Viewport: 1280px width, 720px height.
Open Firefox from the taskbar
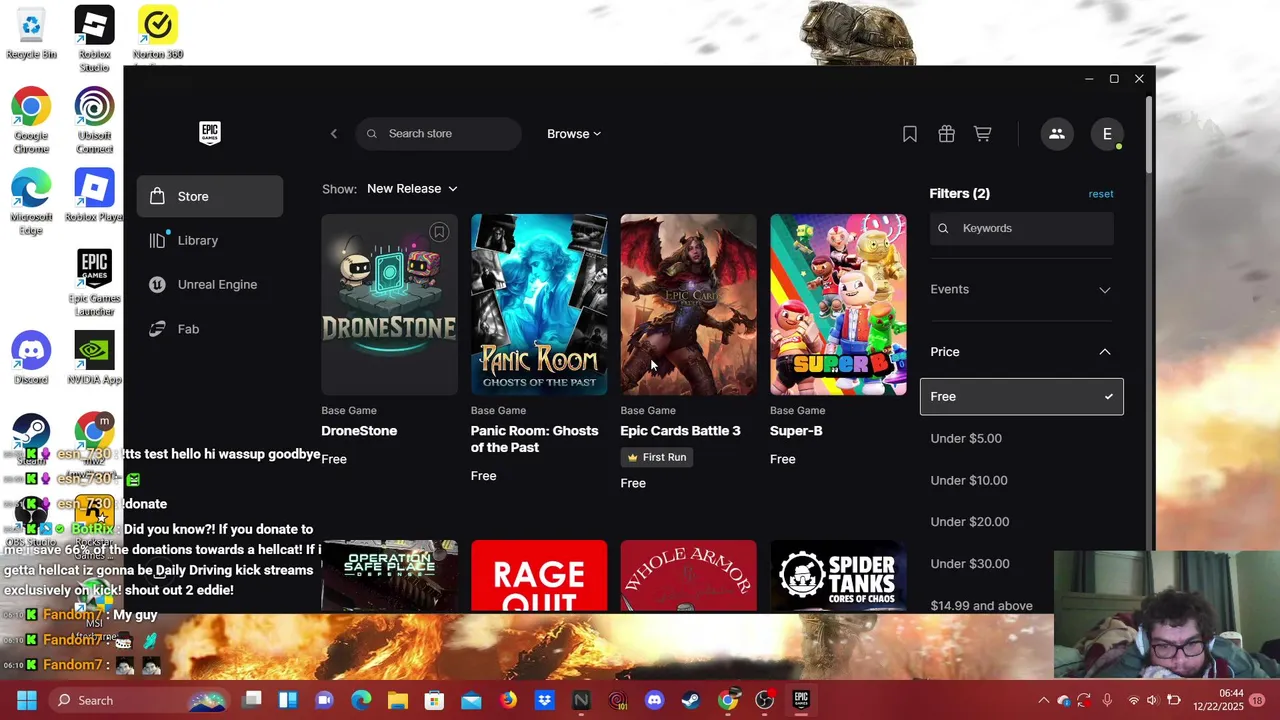pos(508,700)
